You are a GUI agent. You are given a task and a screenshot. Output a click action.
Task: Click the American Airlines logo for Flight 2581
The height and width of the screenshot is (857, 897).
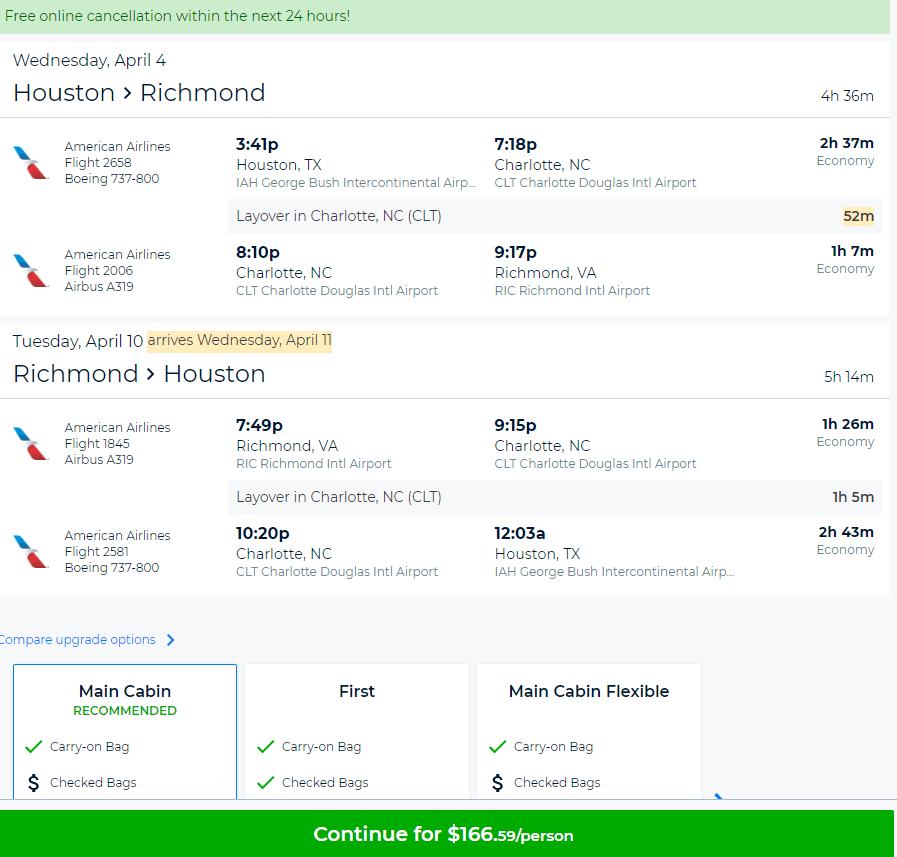point(30,551)
